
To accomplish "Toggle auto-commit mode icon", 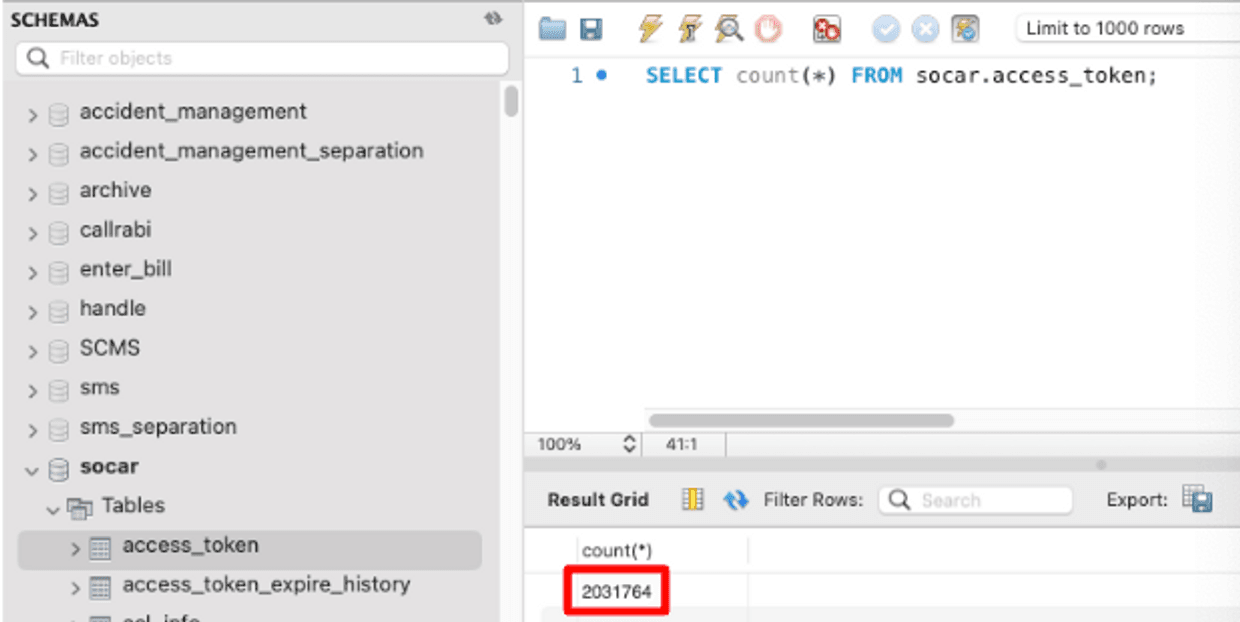I will [965, 29].
